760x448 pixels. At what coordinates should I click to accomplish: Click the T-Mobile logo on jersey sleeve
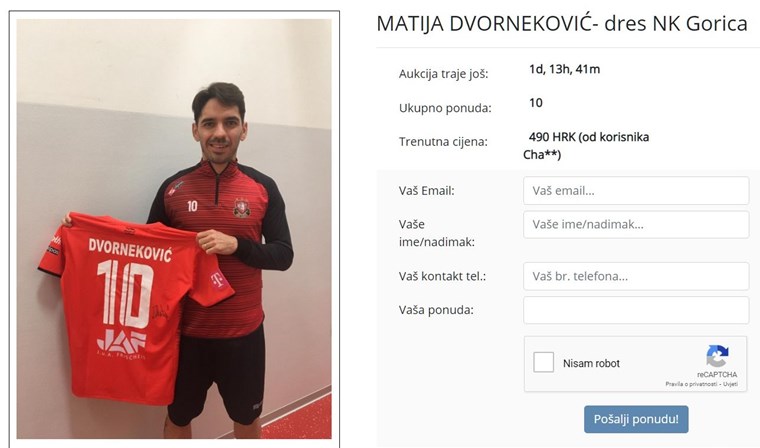point(217,280)
